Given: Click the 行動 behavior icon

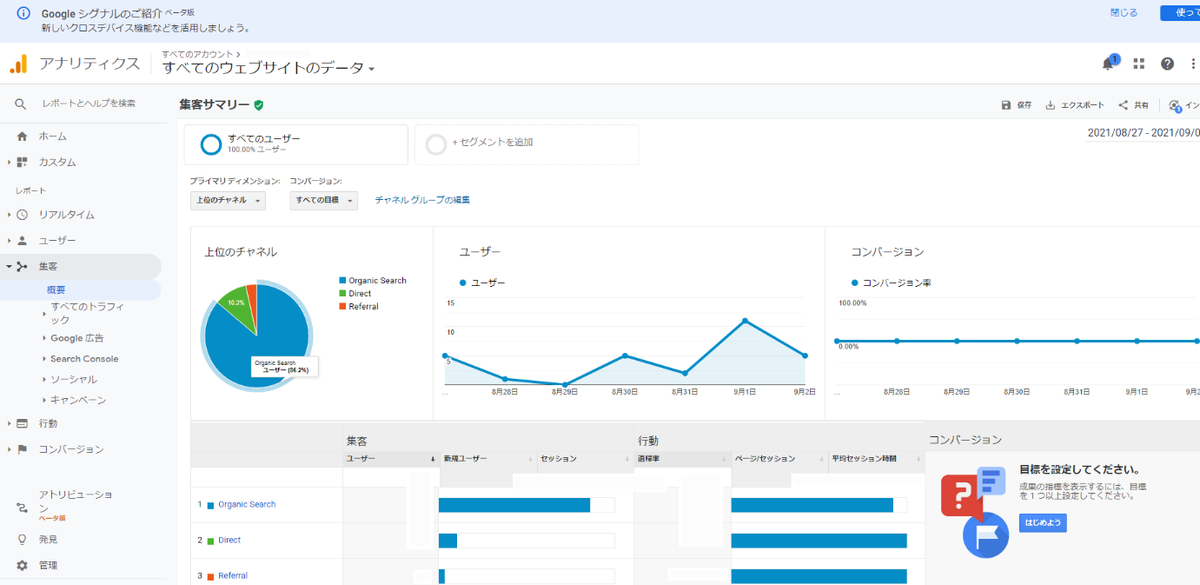Looking at the screenshot, I should pyautogui.click(x=22, y=424).
